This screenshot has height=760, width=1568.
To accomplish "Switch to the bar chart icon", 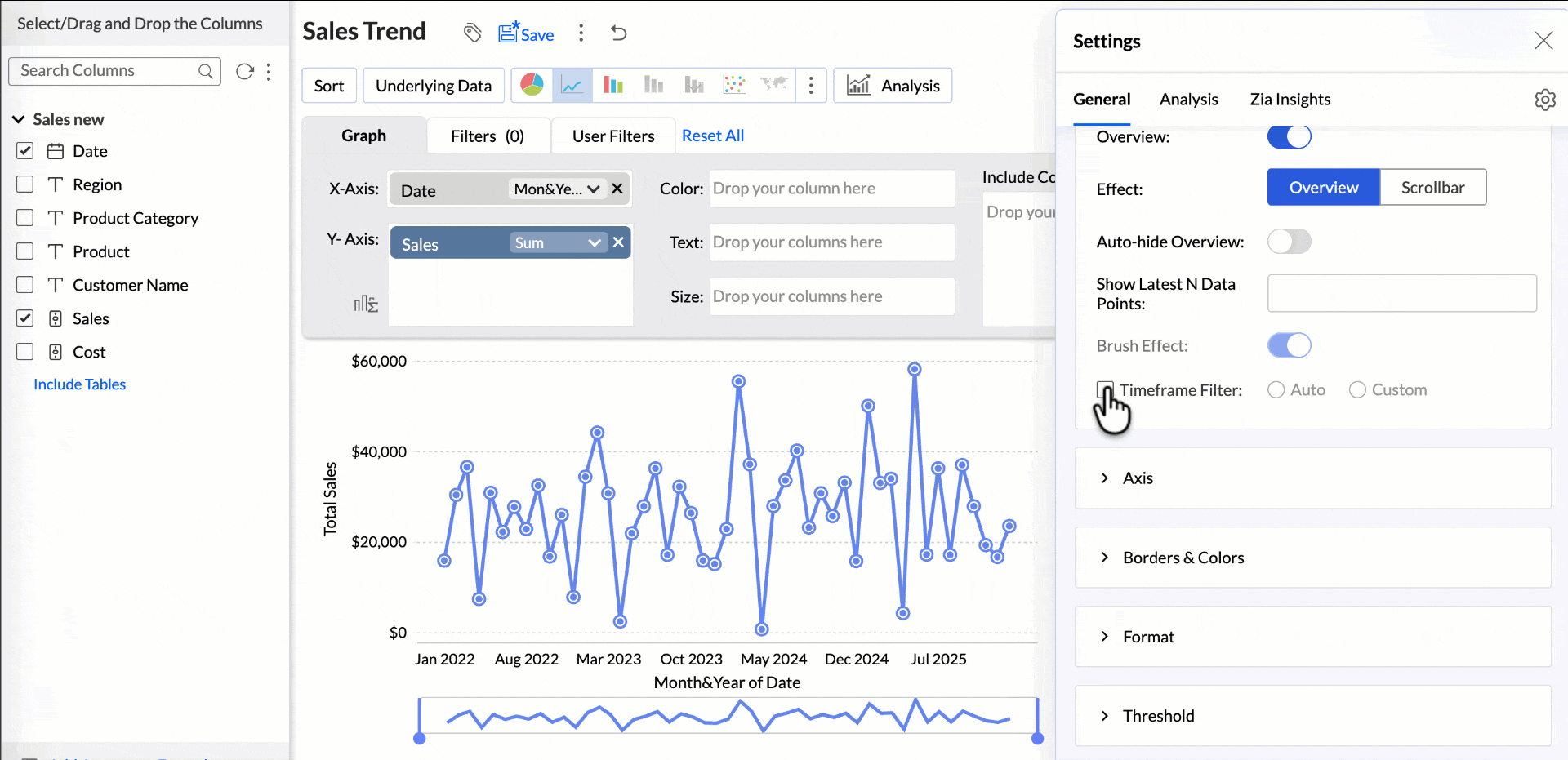I will coord(613,85).
